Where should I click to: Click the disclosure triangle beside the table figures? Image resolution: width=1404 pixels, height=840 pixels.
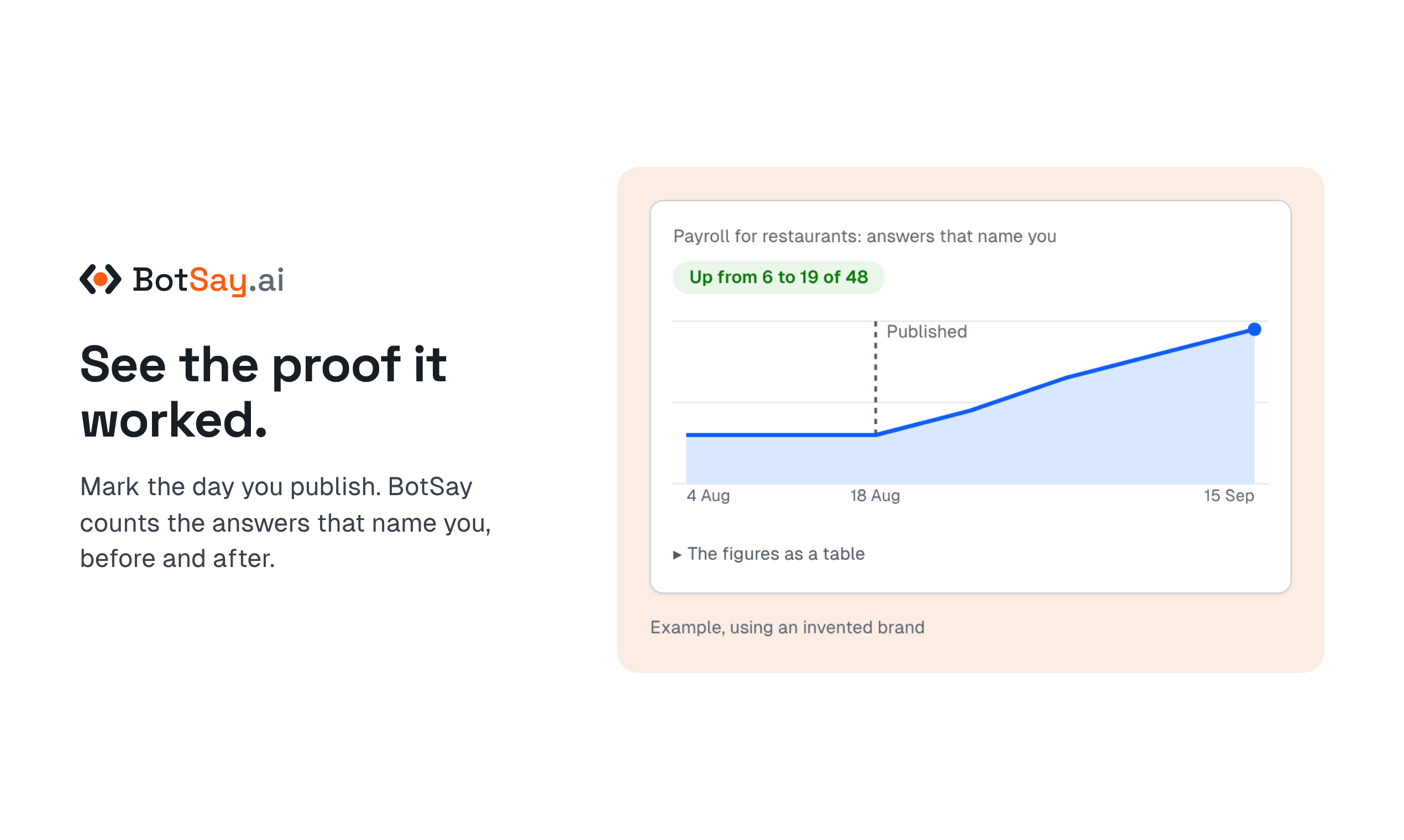coord(677,555)
